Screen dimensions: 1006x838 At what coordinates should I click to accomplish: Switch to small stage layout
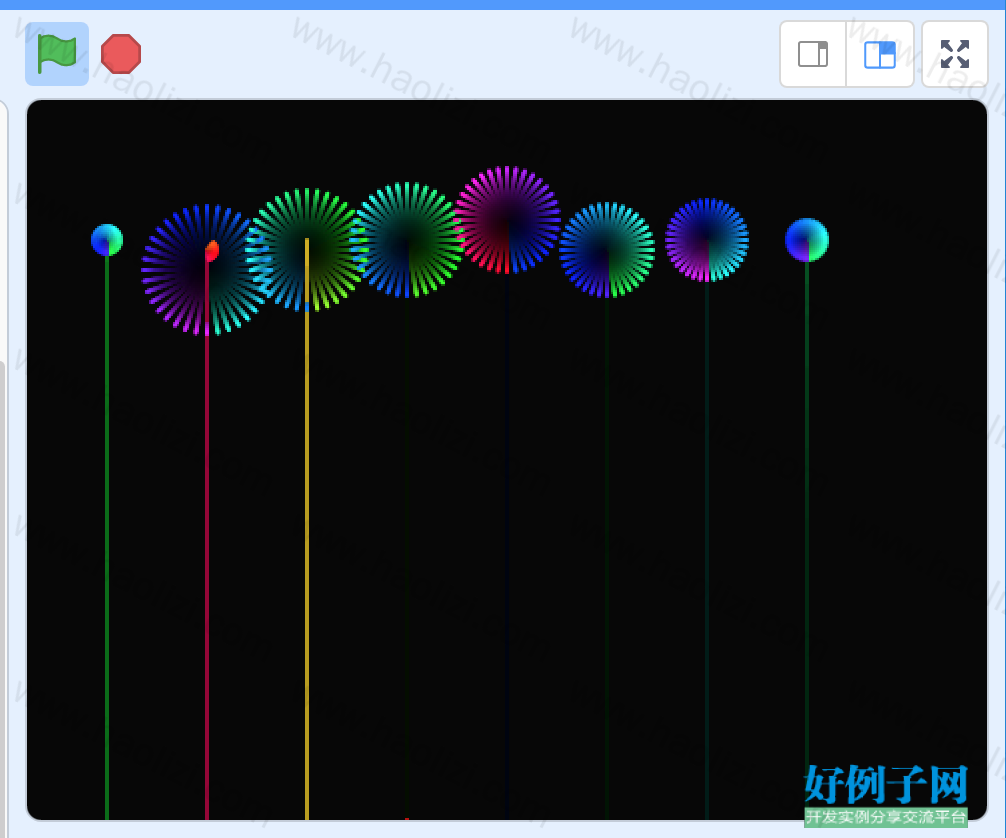coord(813,54)
